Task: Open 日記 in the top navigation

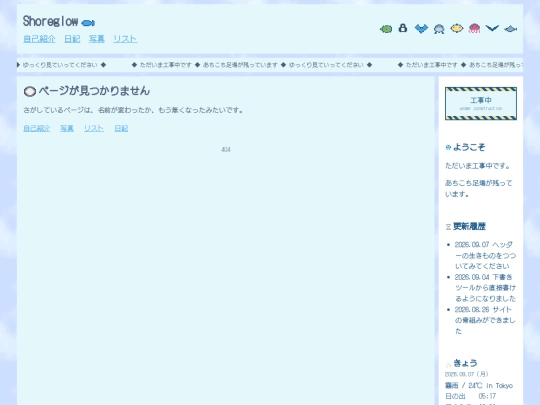Action: tap(72, 39)
